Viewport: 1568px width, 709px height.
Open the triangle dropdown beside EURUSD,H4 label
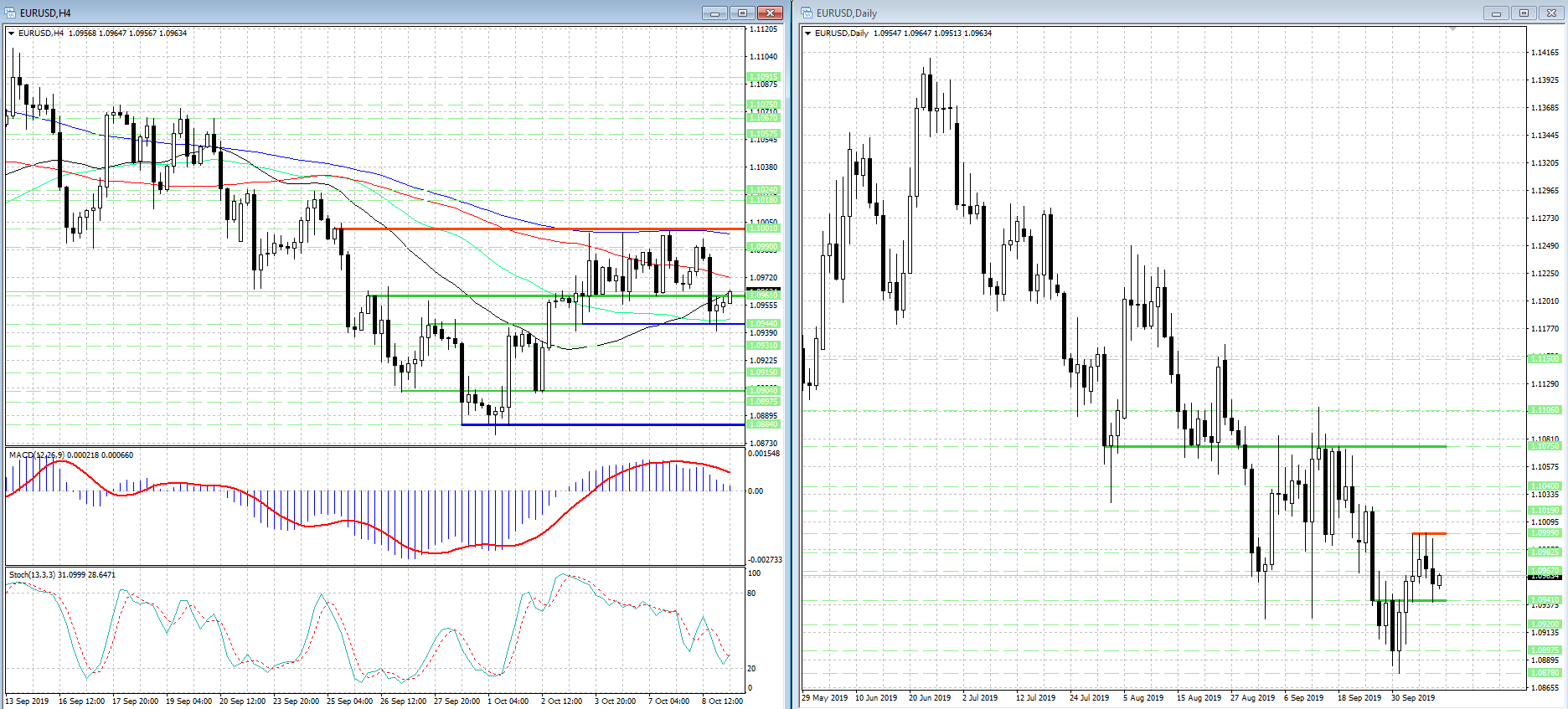(x=12, y=33)
